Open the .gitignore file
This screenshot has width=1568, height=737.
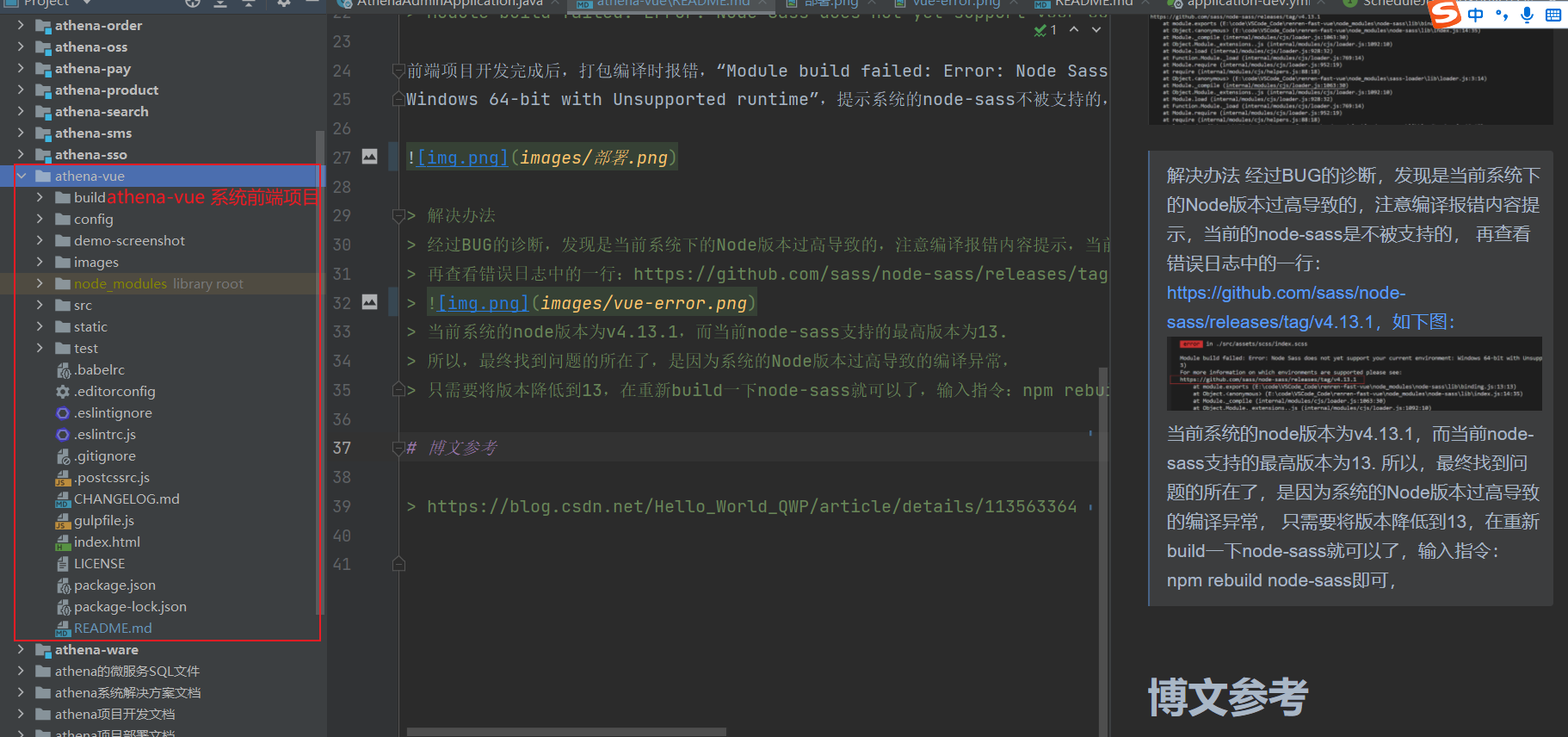point(105,455)
